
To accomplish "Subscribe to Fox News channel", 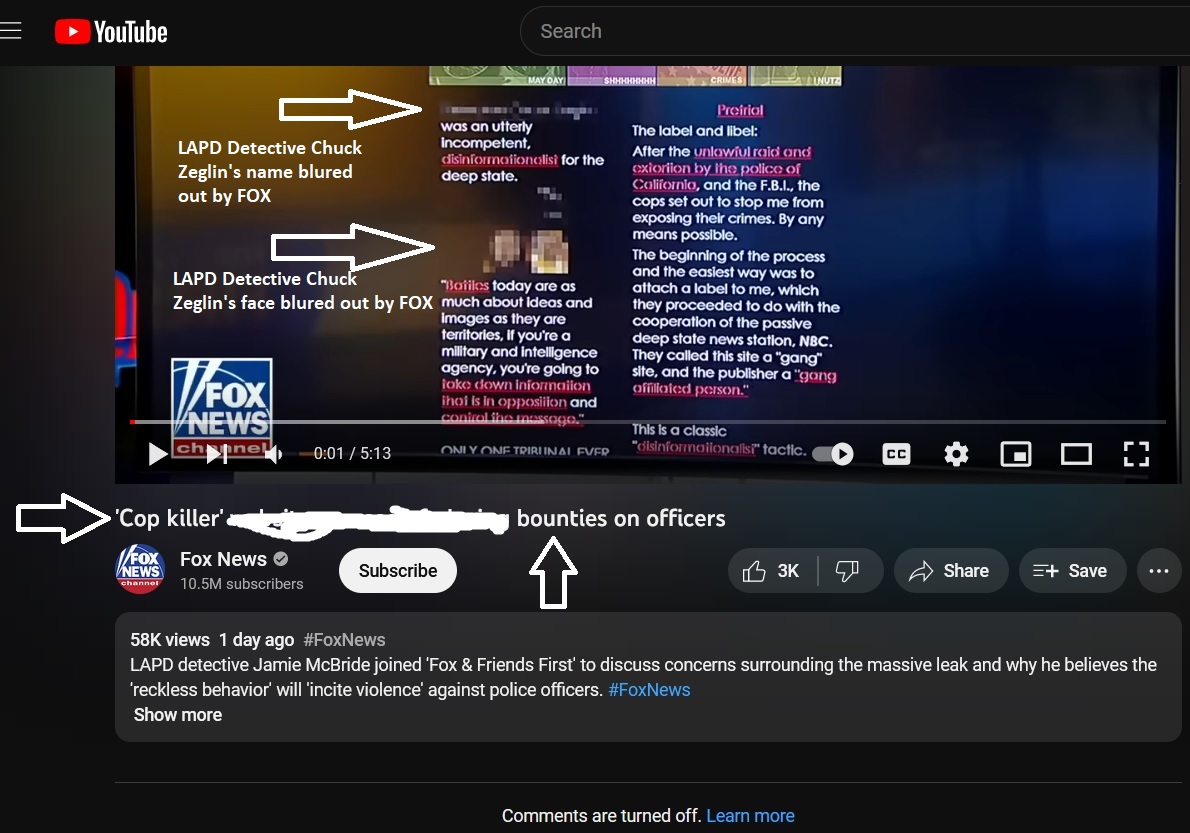I will [x=398, y=571].
